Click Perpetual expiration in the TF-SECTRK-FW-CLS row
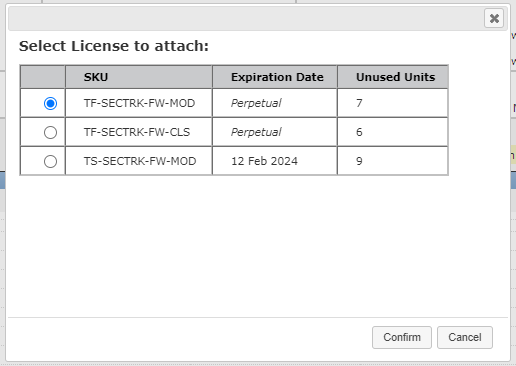Viewport: 516px width, 366px height. (256, 132)
